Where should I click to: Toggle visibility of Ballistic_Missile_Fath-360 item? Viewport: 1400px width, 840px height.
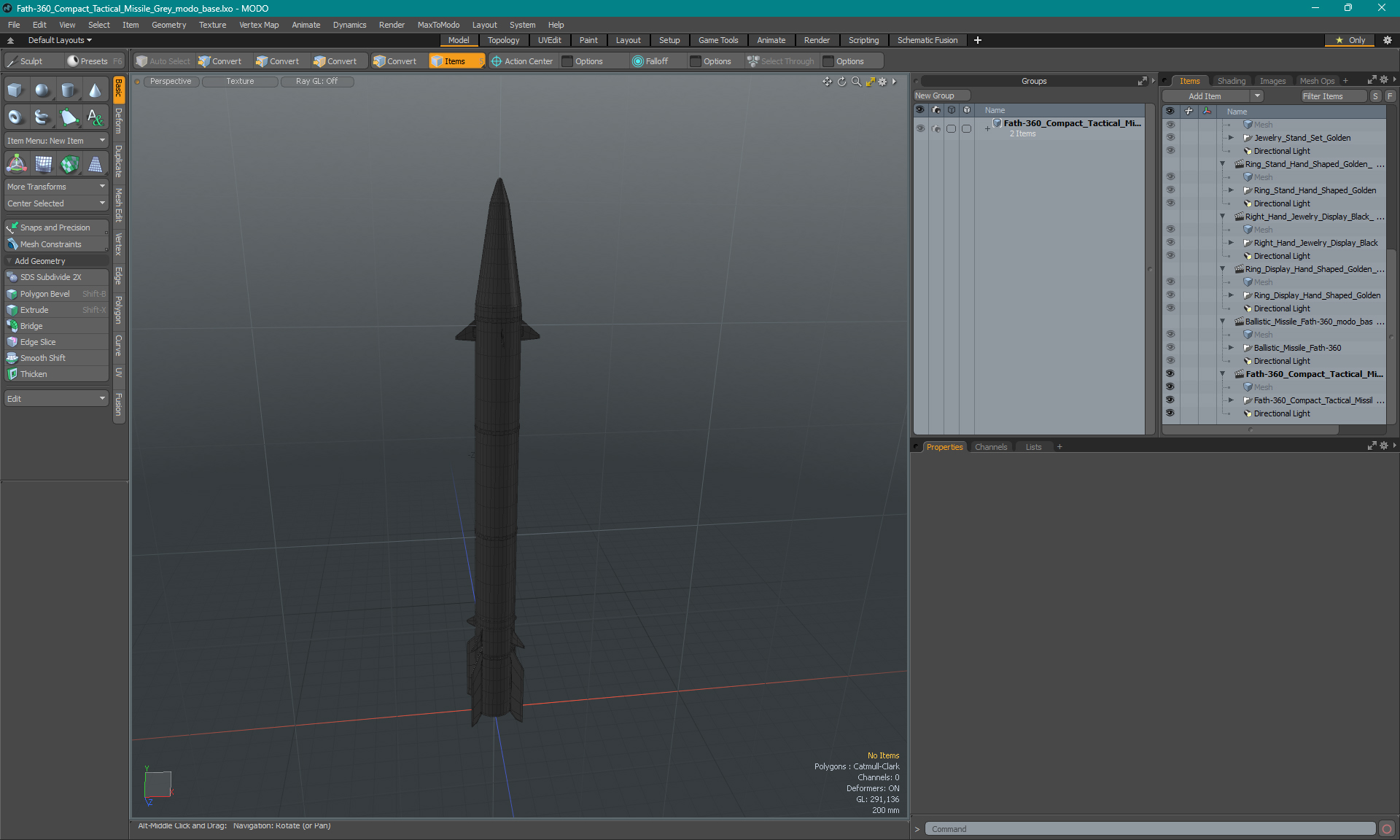1170,348
